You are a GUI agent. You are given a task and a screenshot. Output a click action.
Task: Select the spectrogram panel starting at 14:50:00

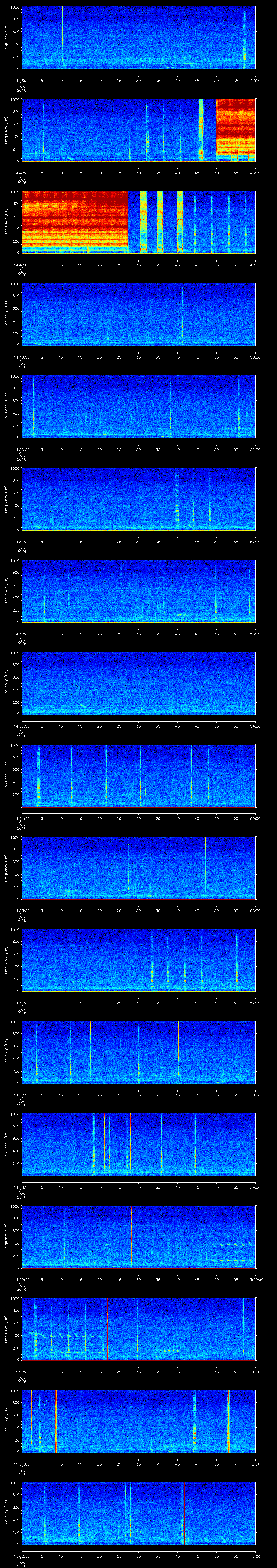(139, 407)
